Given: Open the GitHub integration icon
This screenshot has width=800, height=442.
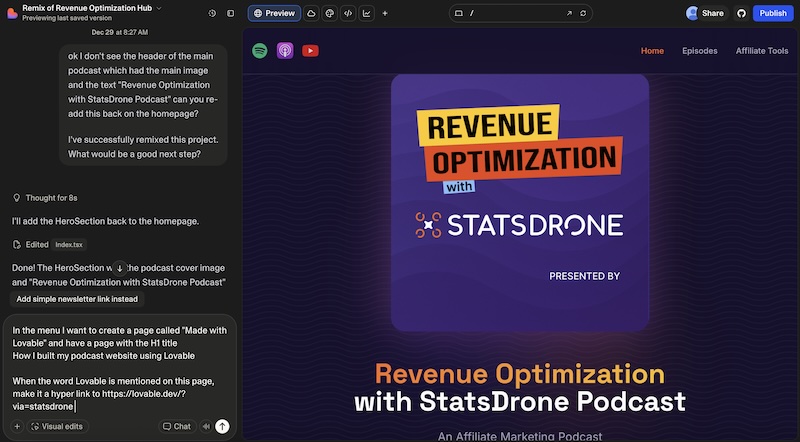Looking at the screenshot, I should (741, 13).
